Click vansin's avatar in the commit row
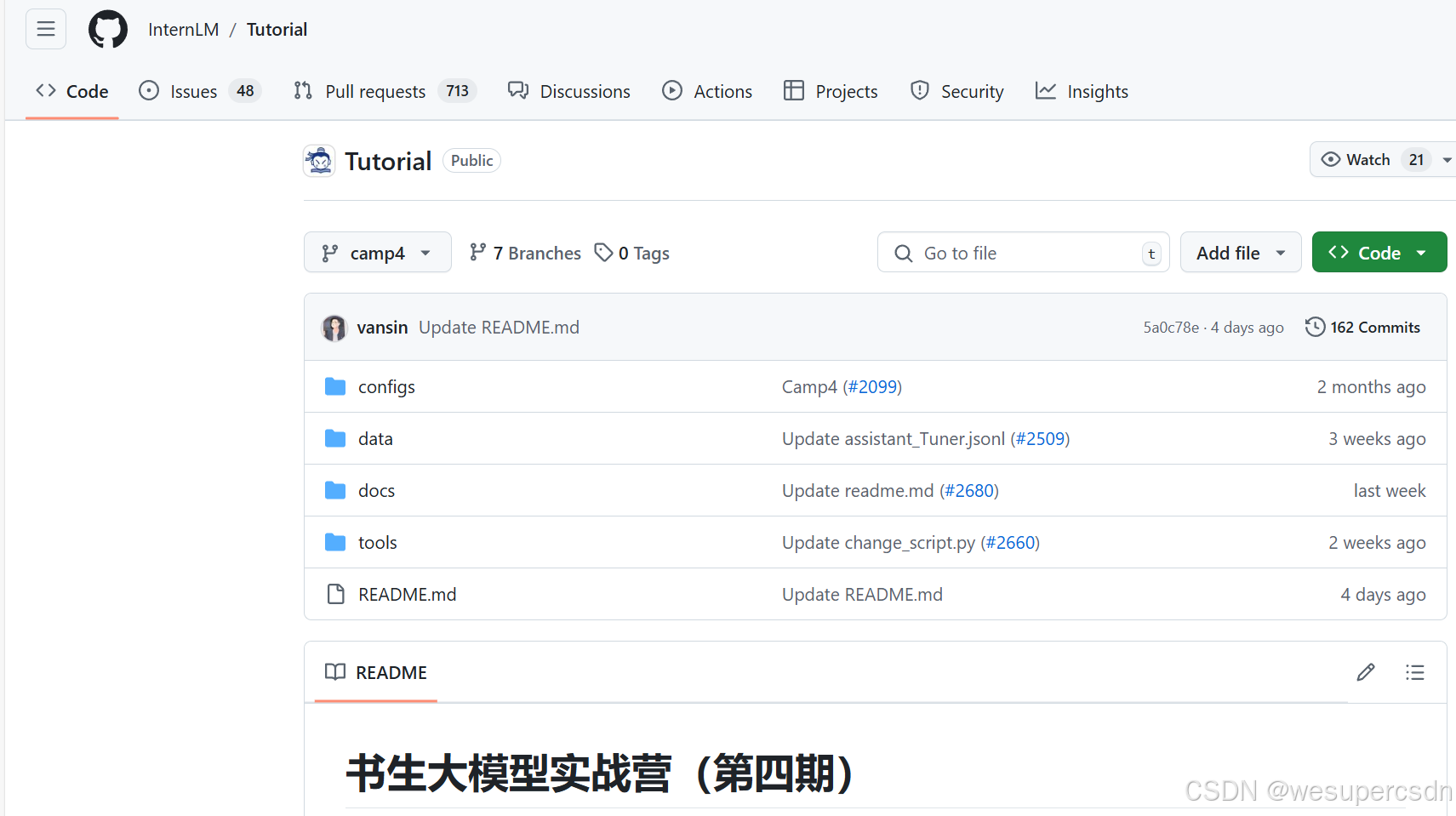1456x816 pixels. [x=334, y=328]
